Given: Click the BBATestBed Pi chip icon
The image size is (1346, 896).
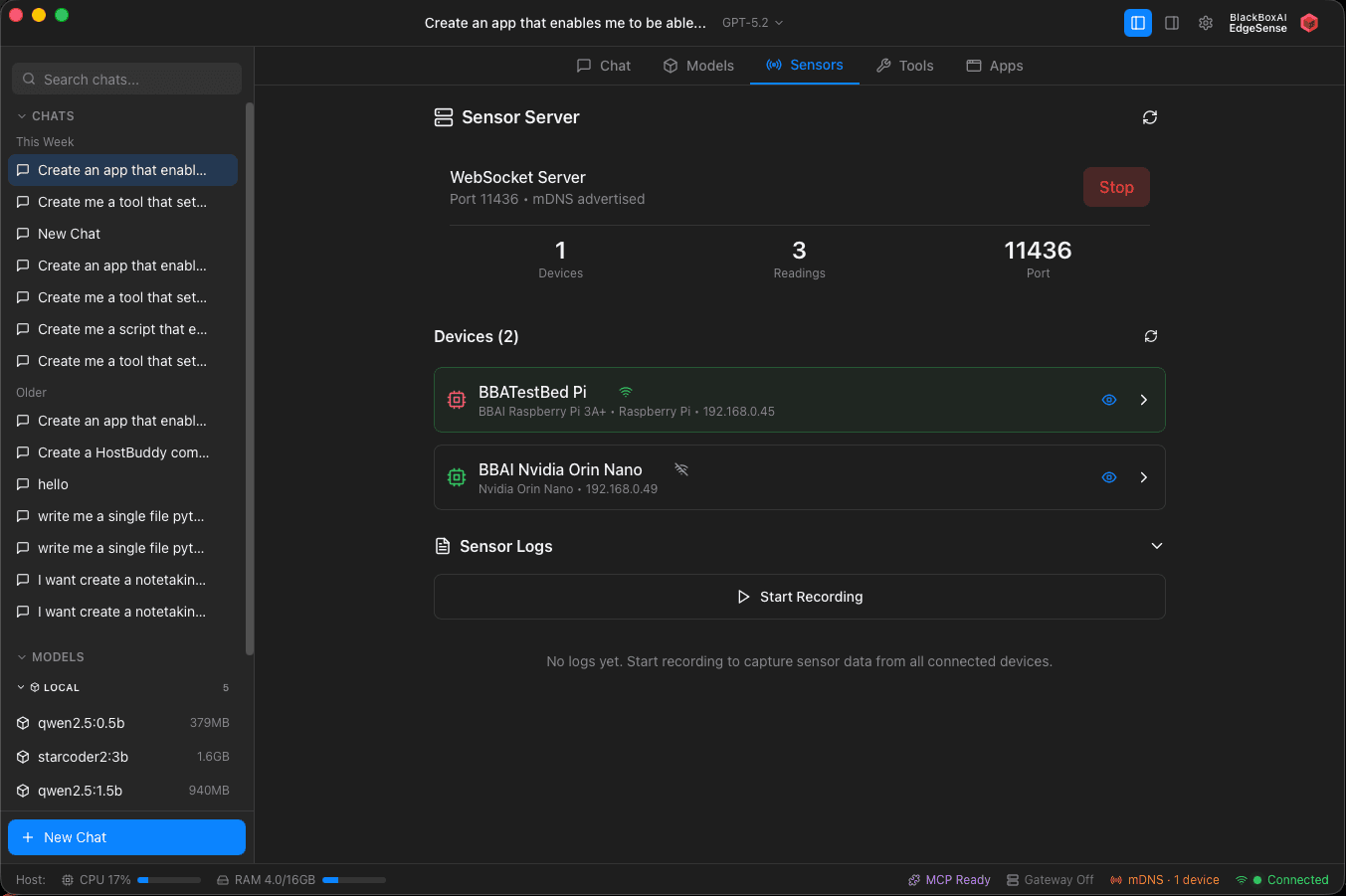Looking at the screenshot, I should [x=457, y=400].
